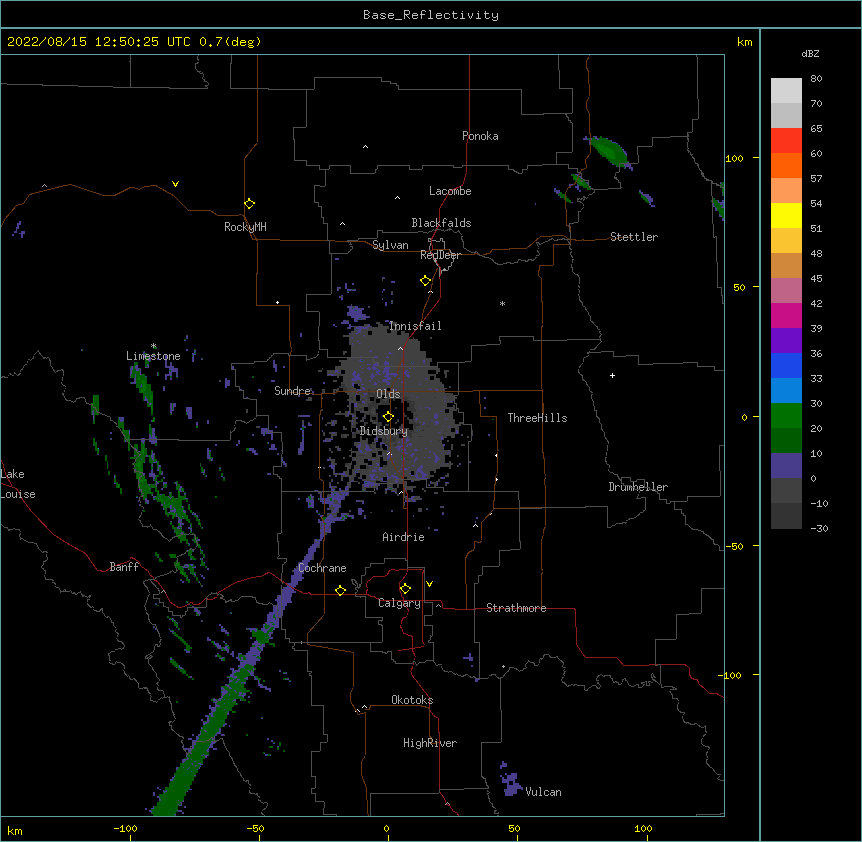Screen dimensions: 862x842
Task: Click the yellow diamond marker above RockyMH
Action: pyautogui.click(x=250, y=204)
